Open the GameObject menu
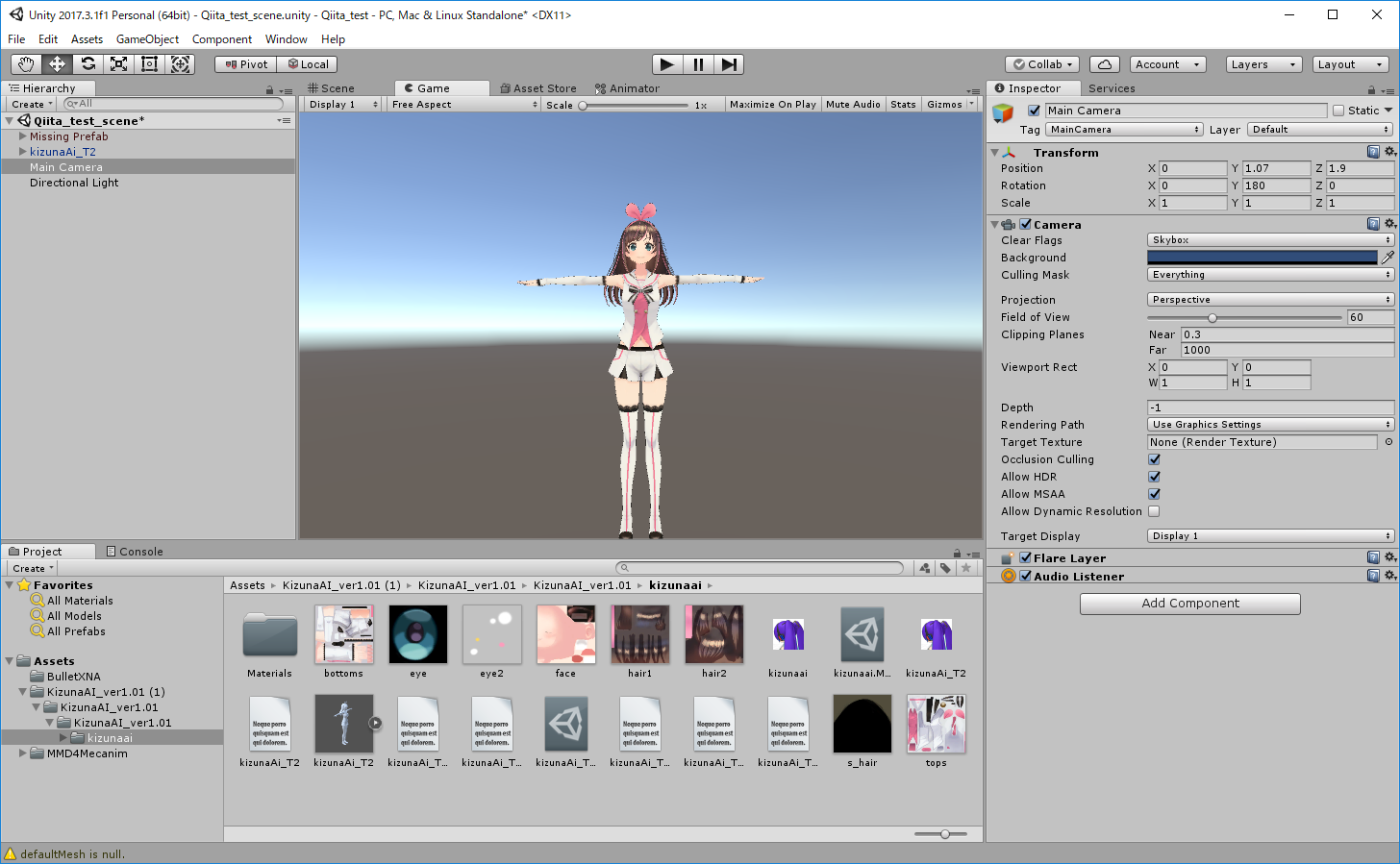The width and height of the screenshot is (1400, 864). click(147, 39)
